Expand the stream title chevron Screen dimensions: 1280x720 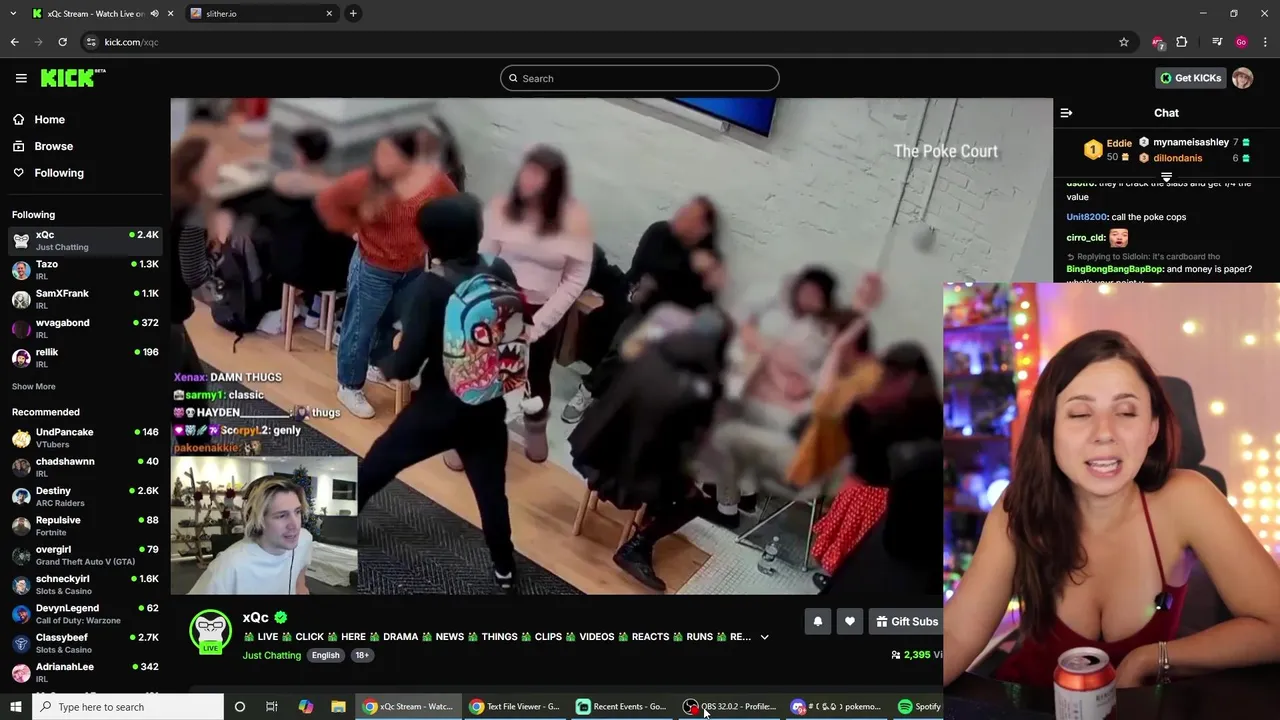(764, 637)
